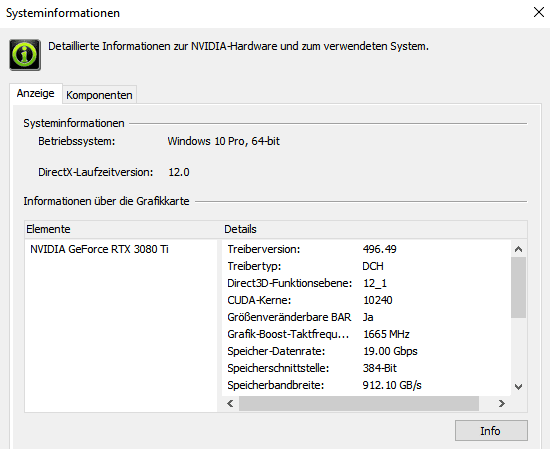This screenshot has width=550, height=449.
Task: Select the Speicherbandbreite row
Action: click(367, 385)
